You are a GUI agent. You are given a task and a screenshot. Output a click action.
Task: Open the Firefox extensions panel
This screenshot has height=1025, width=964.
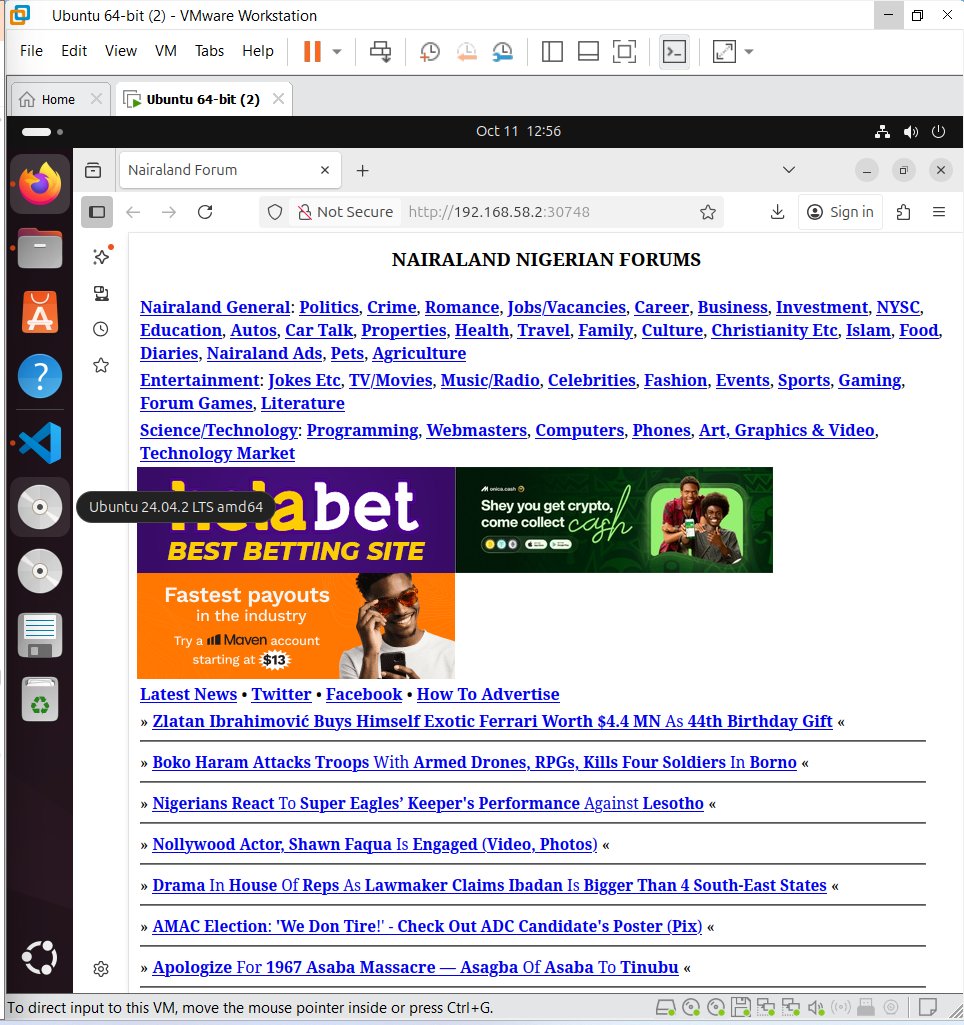click(903, 212)
